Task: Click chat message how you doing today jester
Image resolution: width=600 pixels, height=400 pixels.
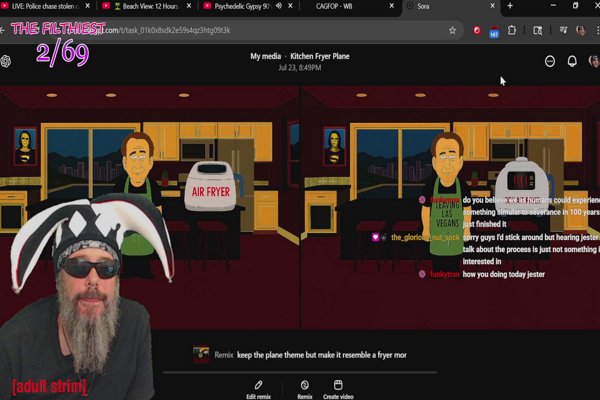Action: coord(504,274)
